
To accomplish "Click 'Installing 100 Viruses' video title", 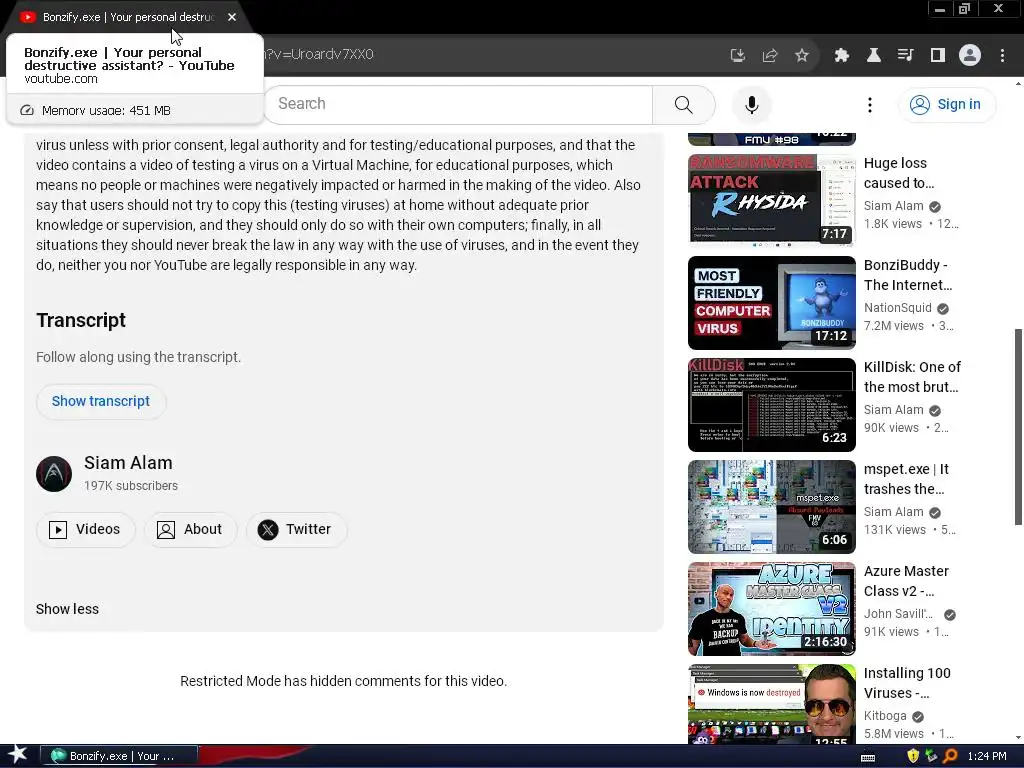I will 906,682.
